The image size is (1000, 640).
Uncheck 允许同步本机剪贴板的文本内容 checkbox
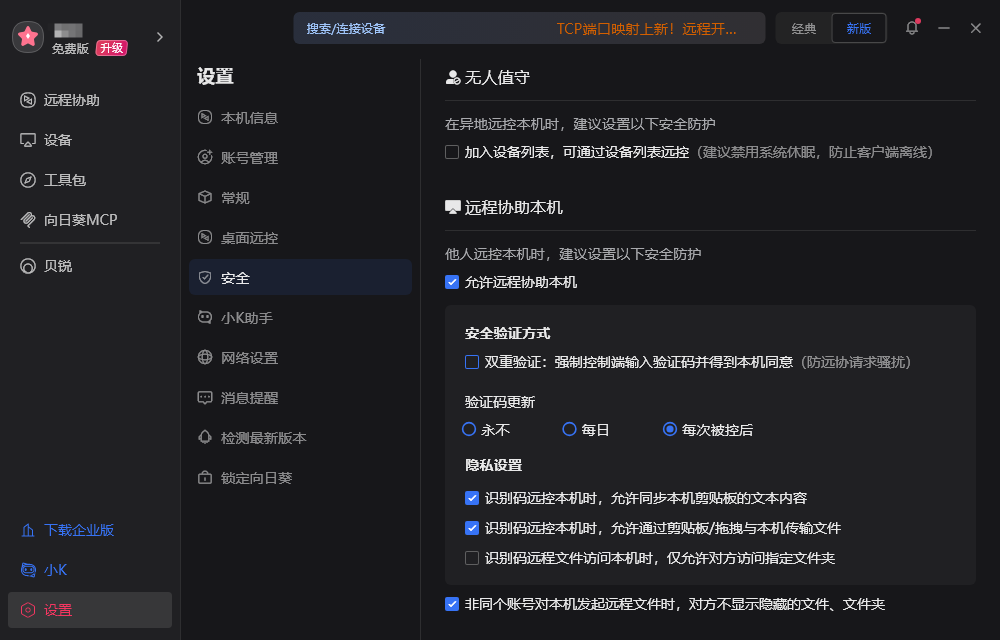point(472,498)
